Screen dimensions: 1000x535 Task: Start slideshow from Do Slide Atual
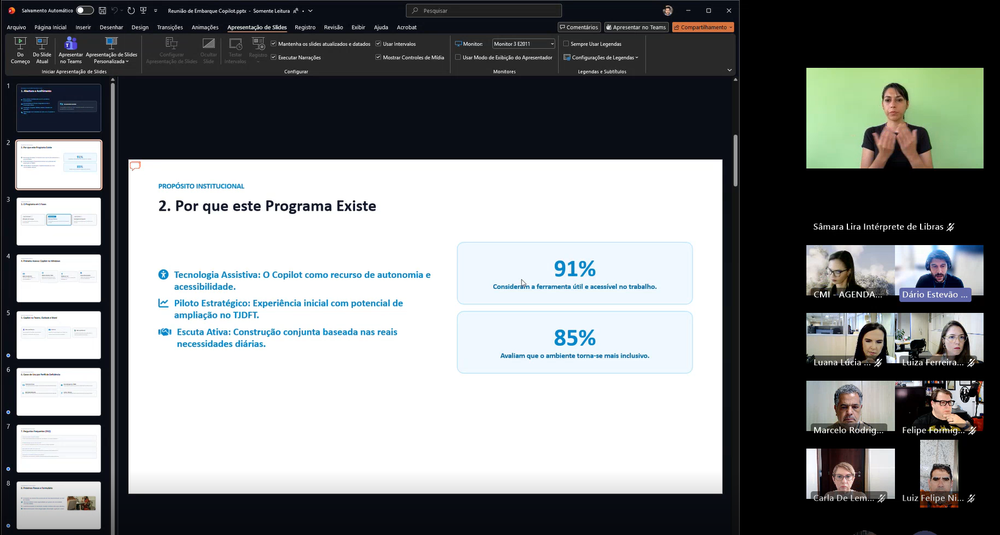[x=42, y=43]
